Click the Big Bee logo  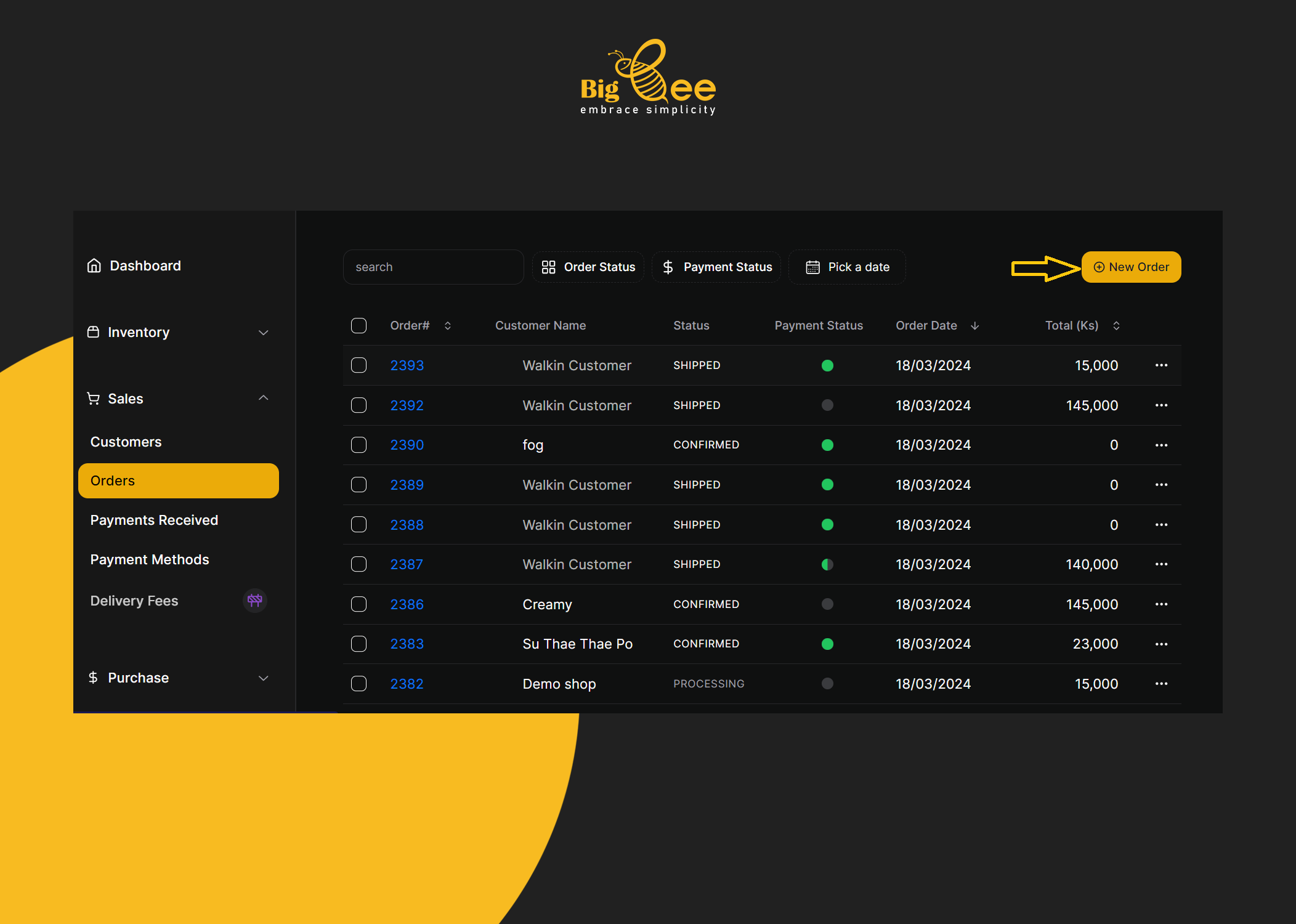click(x=648, y=77)
